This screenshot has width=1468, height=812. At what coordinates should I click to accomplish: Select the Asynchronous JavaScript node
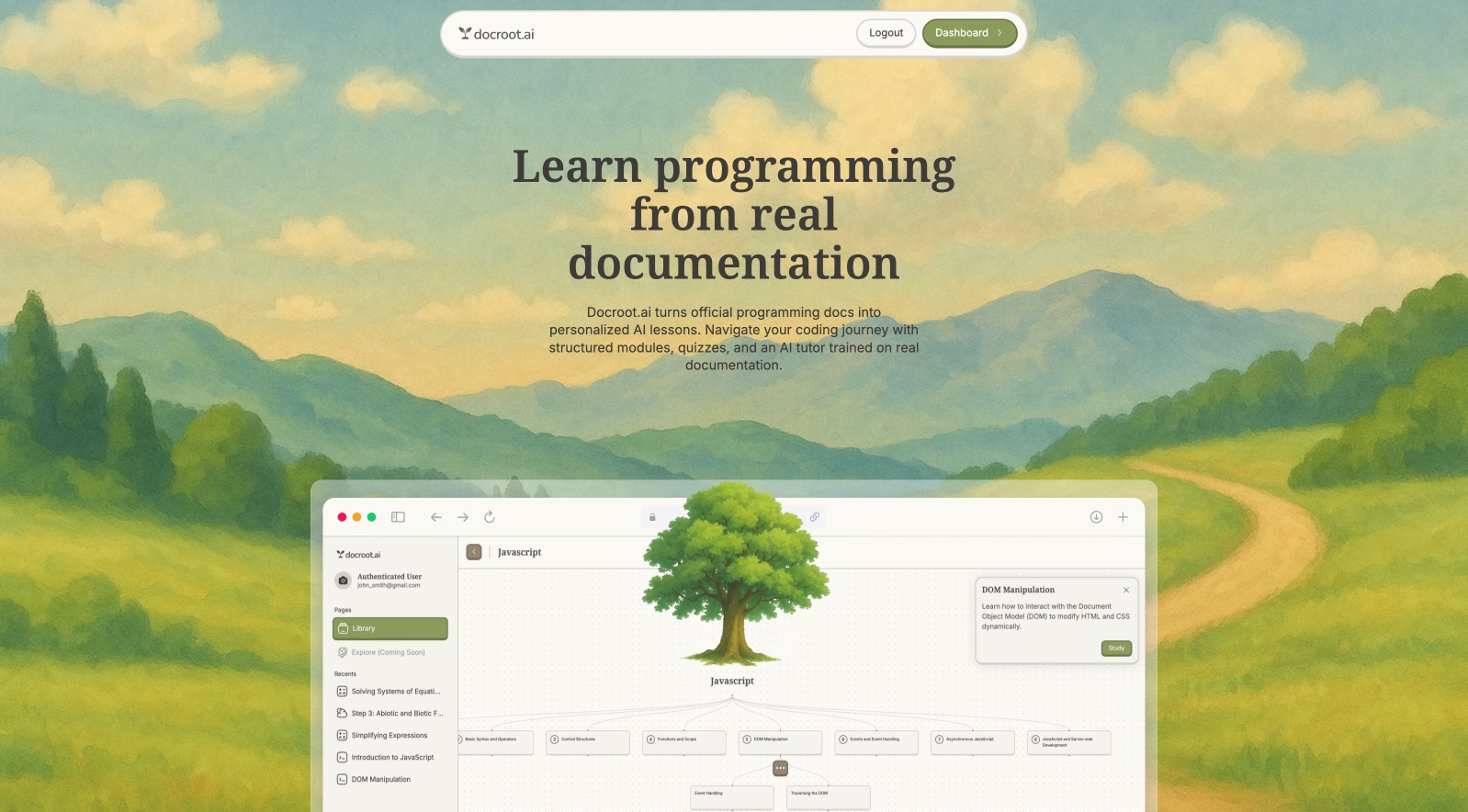[x=973, y=742]
